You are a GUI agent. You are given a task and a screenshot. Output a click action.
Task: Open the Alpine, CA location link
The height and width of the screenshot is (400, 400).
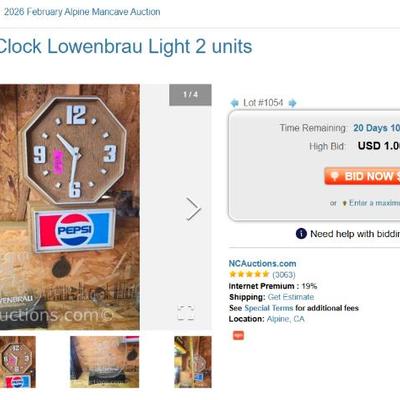coord(286,319)
